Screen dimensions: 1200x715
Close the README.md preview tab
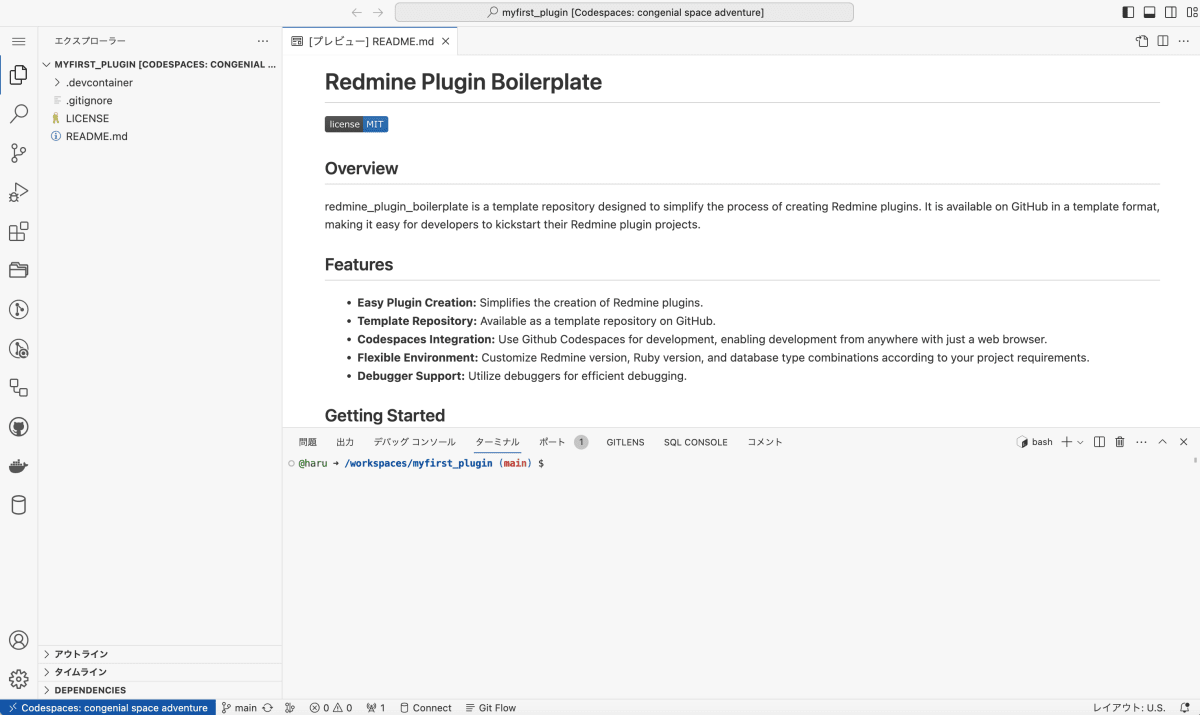tap(446, 41)
